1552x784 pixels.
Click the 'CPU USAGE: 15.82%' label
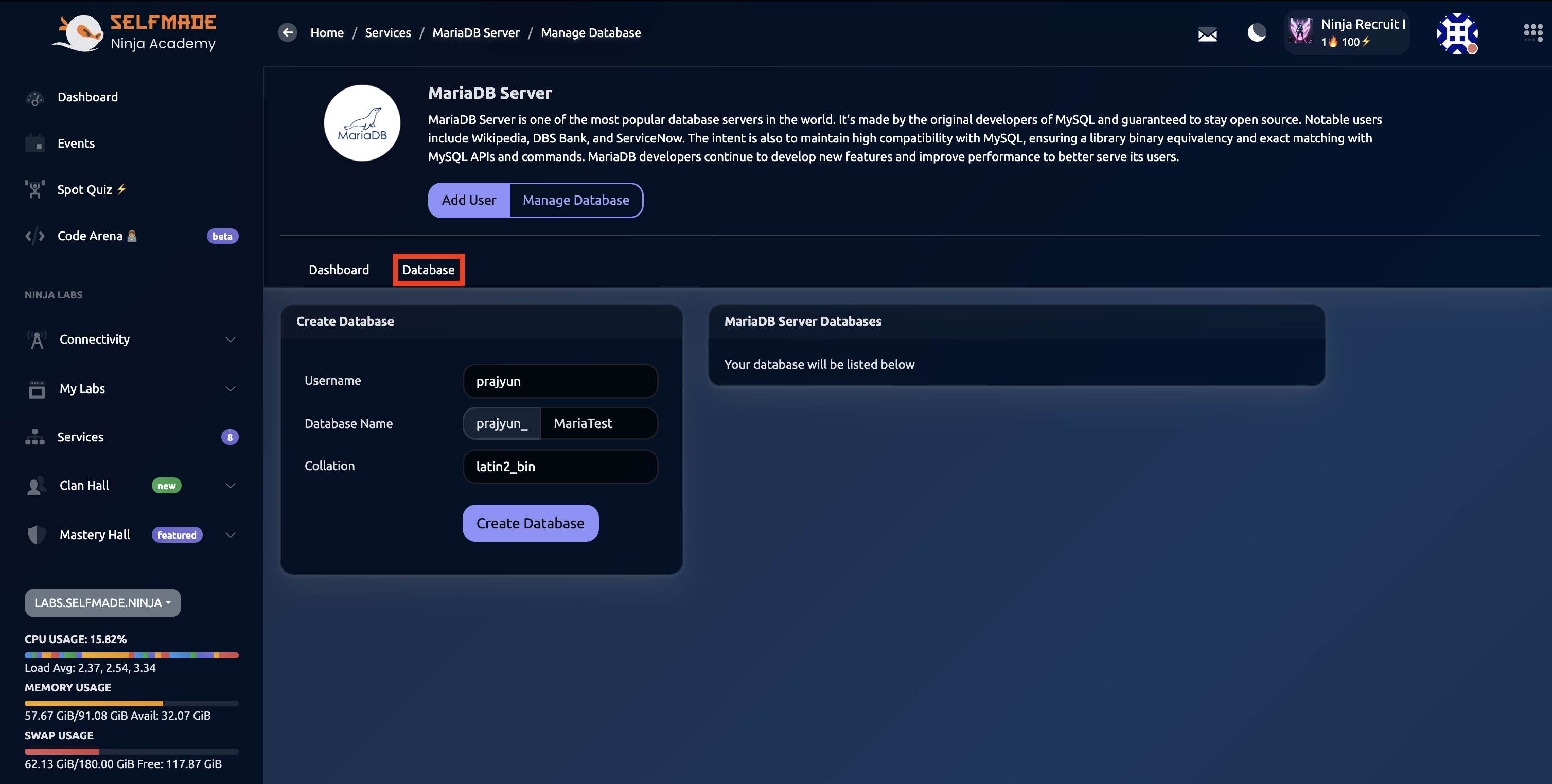[75, 639]
